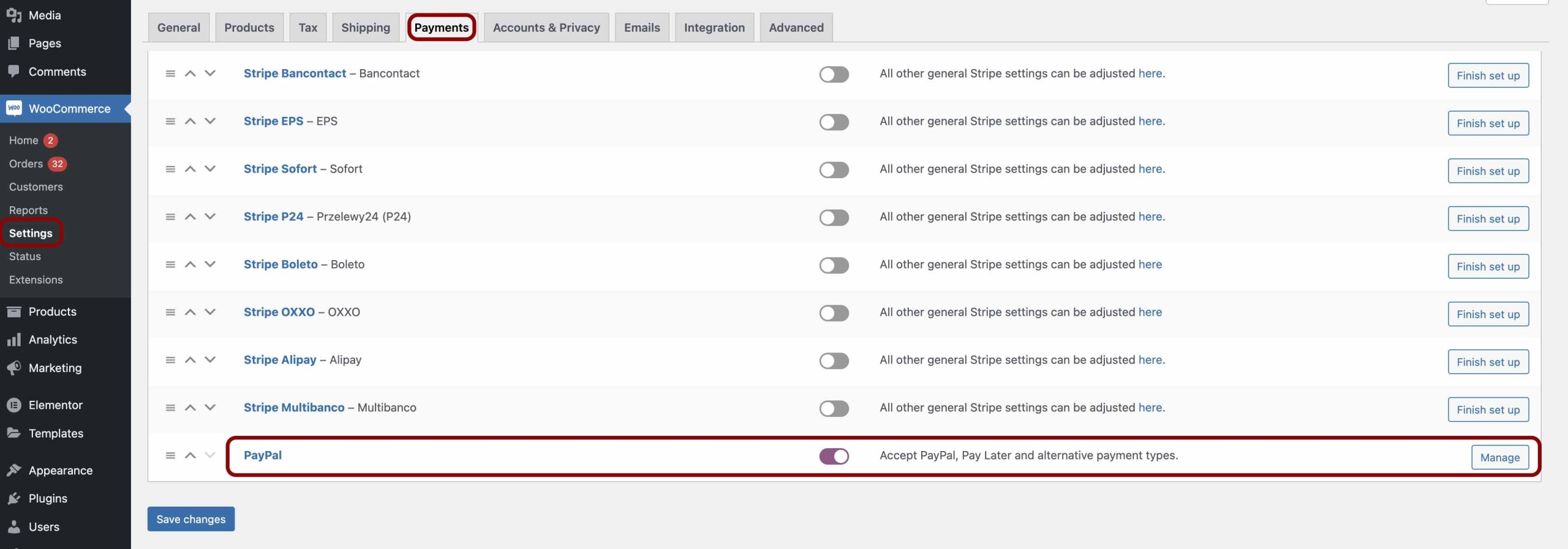This screenshot has height=549, width=1568.
Task: Enable the Stripe Multibanco toggle
Action: (834, 409)
